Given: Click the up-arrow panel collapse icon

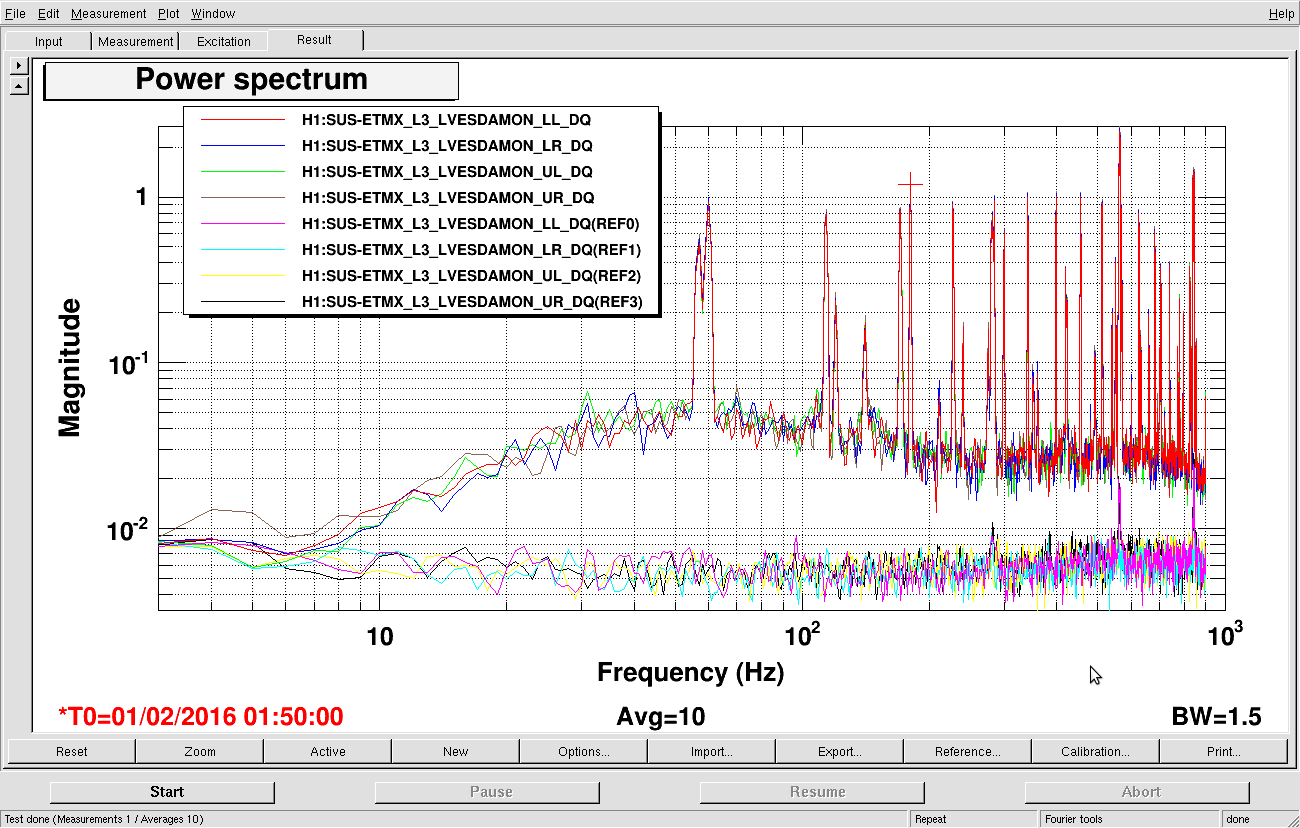Looking at the screenshot, I should (x=19, y=87).
